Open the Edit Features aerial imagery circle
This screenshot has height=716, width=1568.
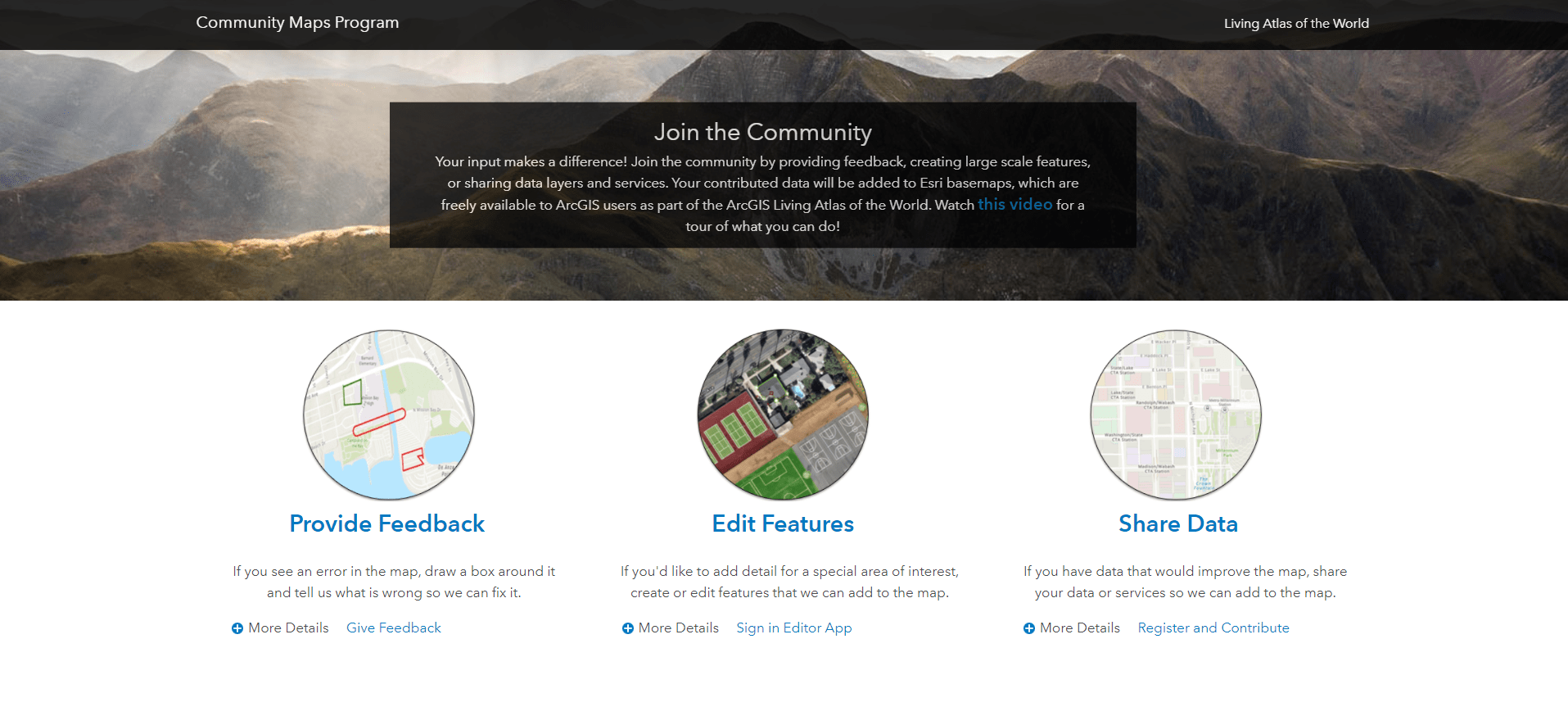click(783, 415)
